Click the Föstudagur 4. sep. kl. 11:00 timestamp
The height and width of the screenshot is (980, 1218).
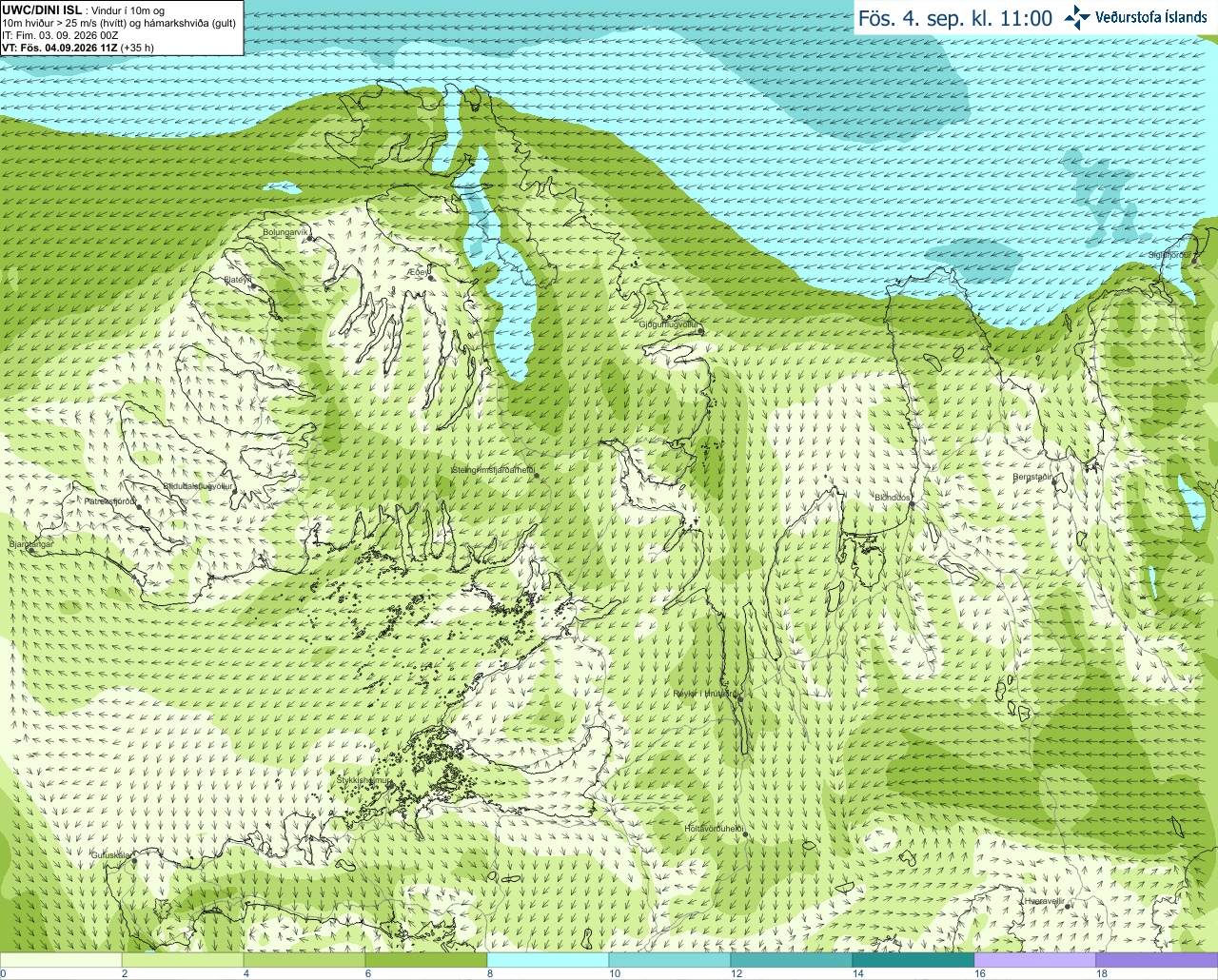[x=955, y=18]
